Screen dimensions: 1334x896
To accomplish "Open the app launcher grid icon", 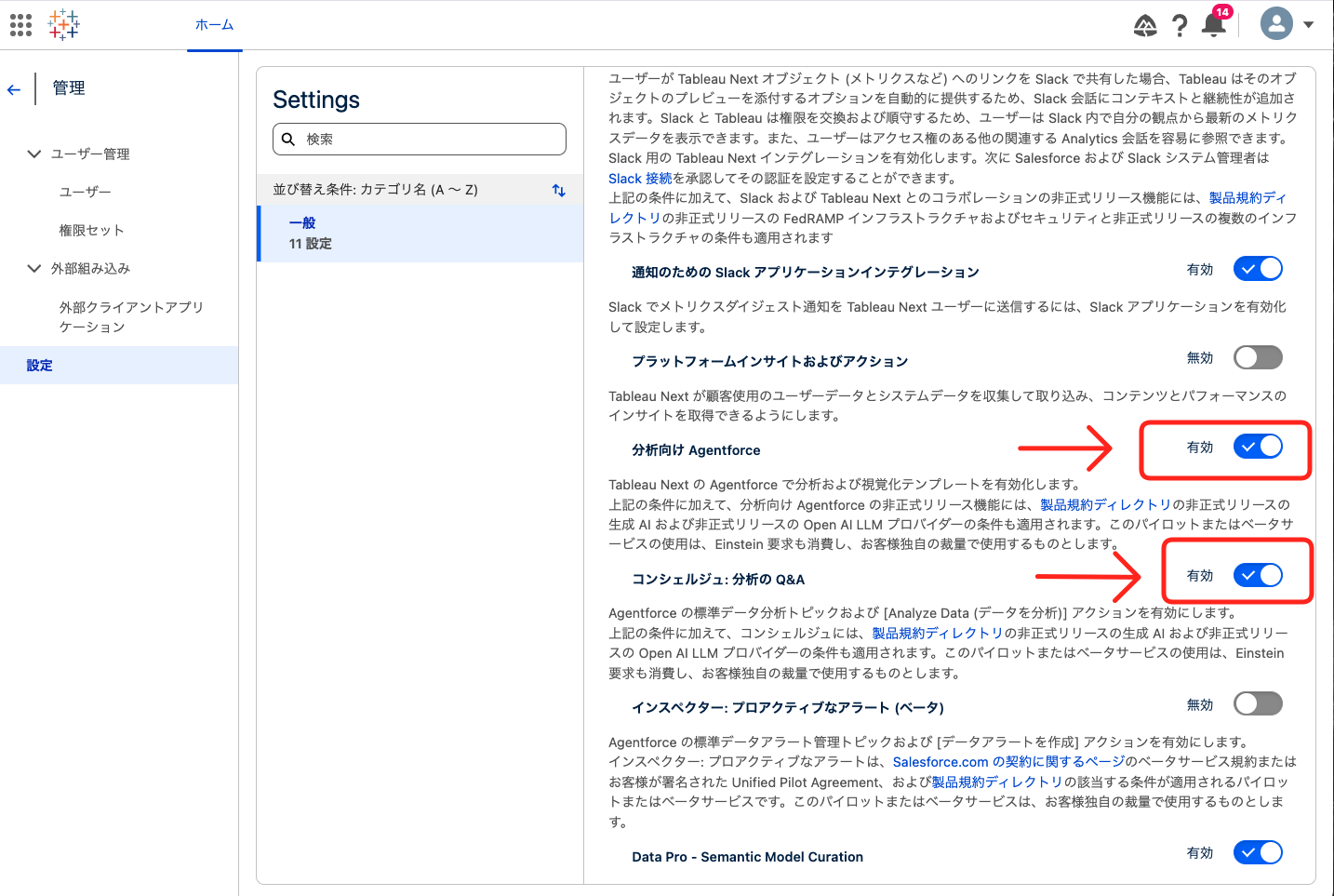I will [x=20, y=25].
